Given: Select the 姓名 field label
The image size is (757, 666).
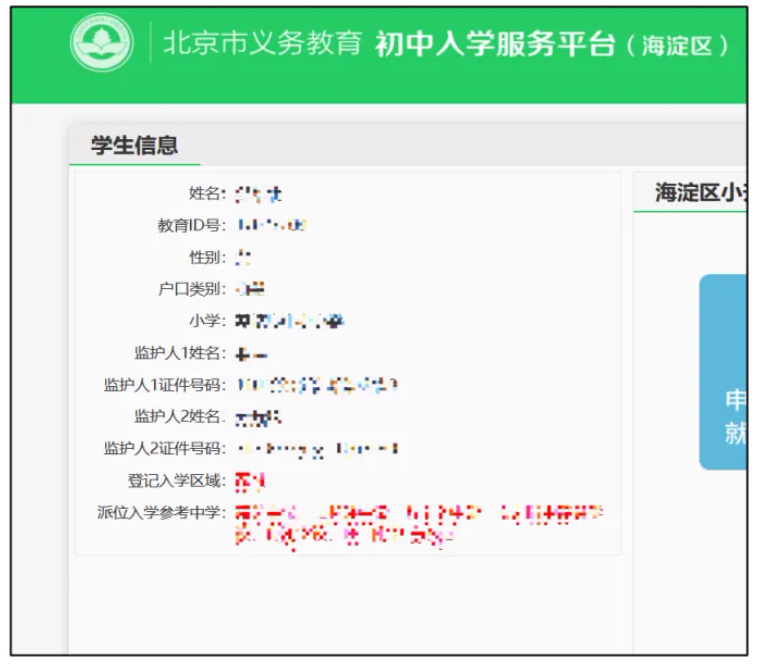Looking at the screenshot, I should point(207,194).
